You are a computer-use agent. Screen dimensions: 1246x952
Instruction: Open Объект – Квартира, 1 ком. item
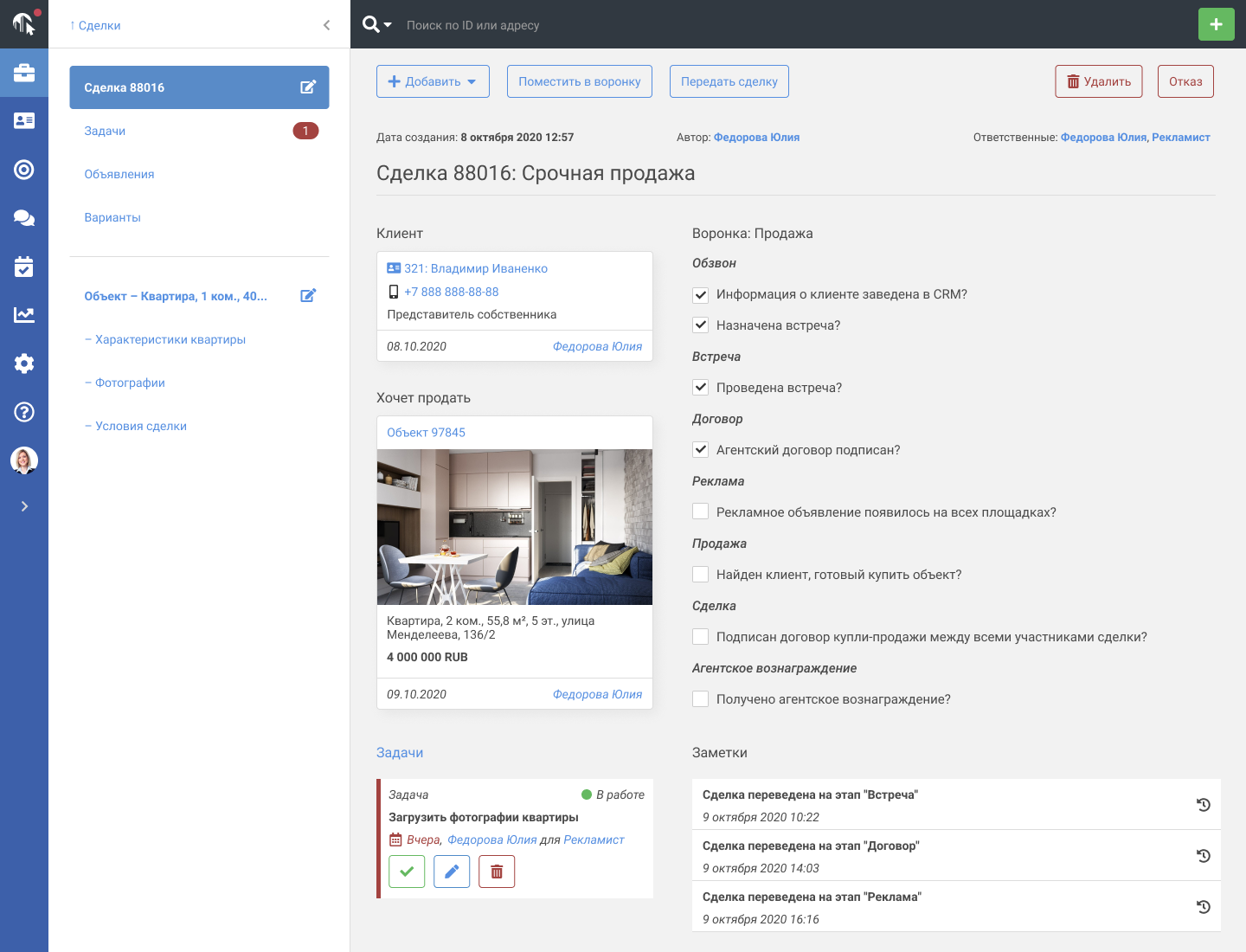click(176, 296)
